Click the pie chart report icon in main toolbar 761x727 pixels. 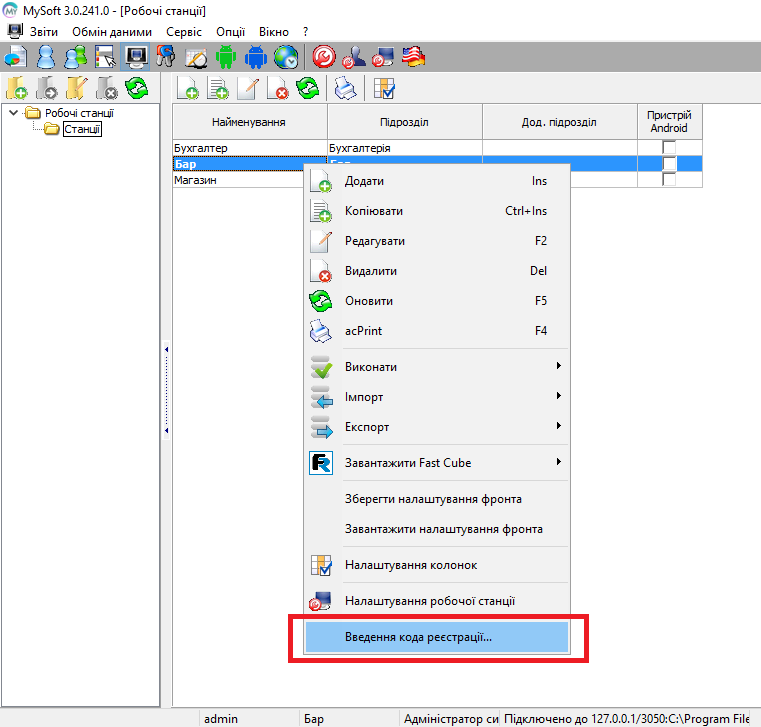[16, 57]
